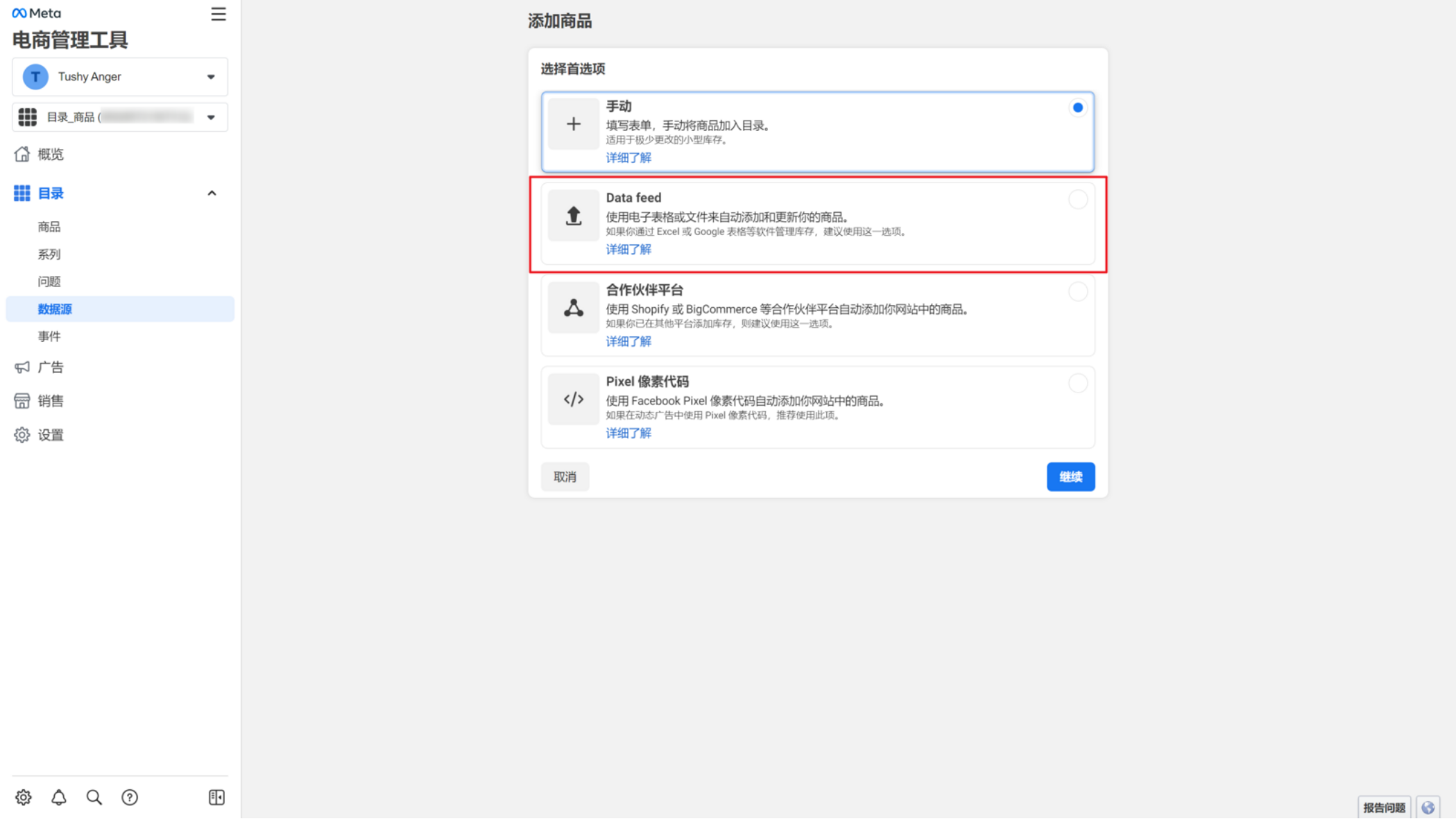The height and width of the screenshot is (819, 1456).
Task: Click the Pixel code brackets icon
Action: tap(573, 399)
